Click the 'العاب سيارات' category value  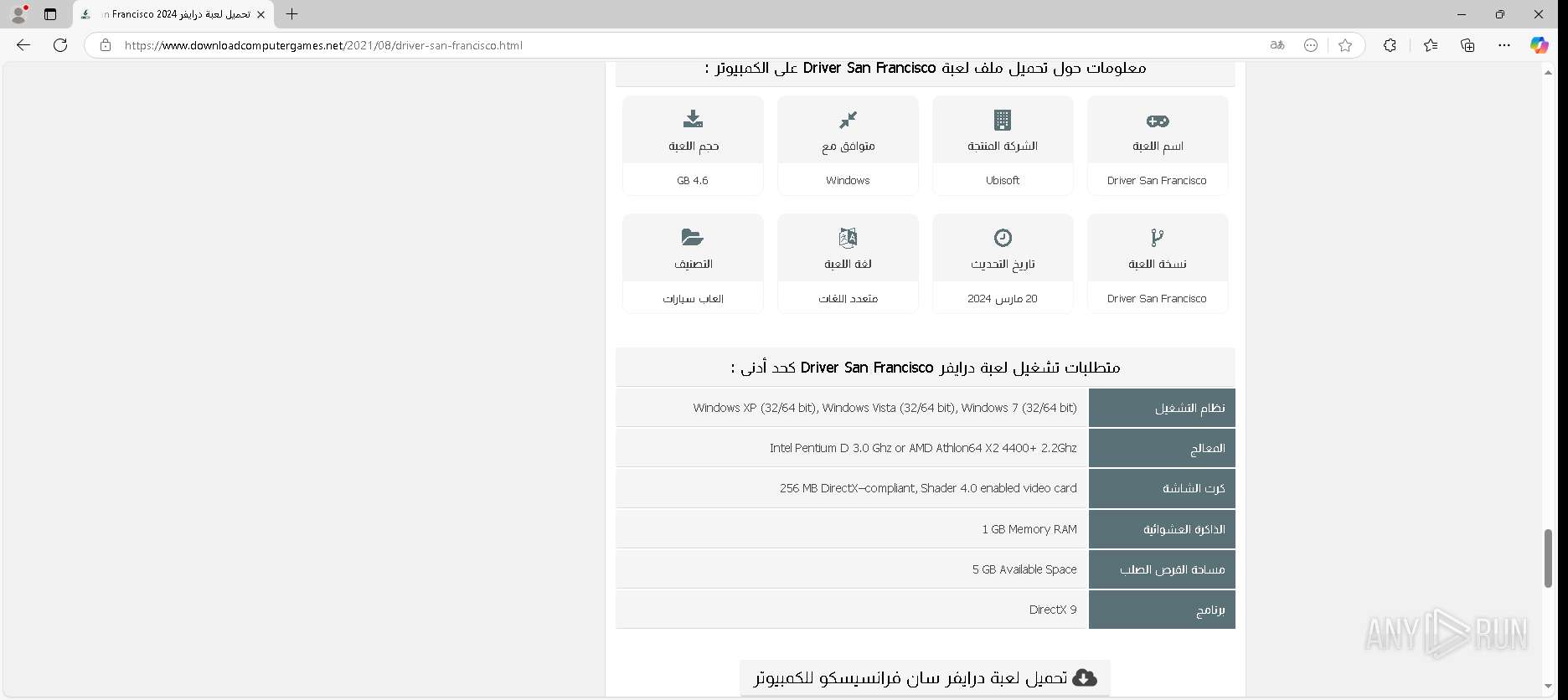pos(693,298)
